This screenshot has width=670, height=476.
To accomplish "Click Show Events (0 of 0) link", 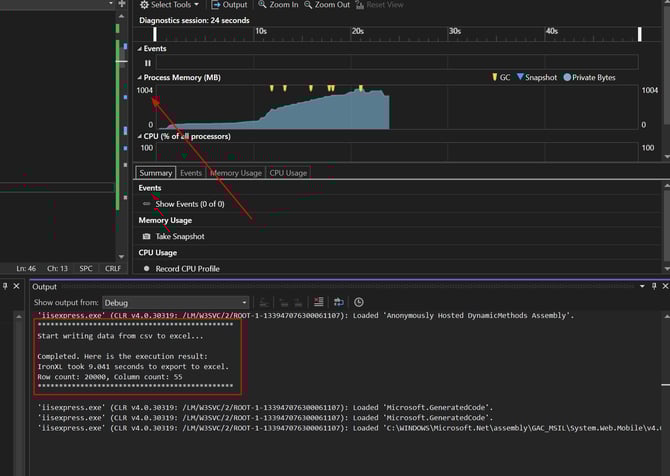I will pyautogui.click(x=190, y=204).
